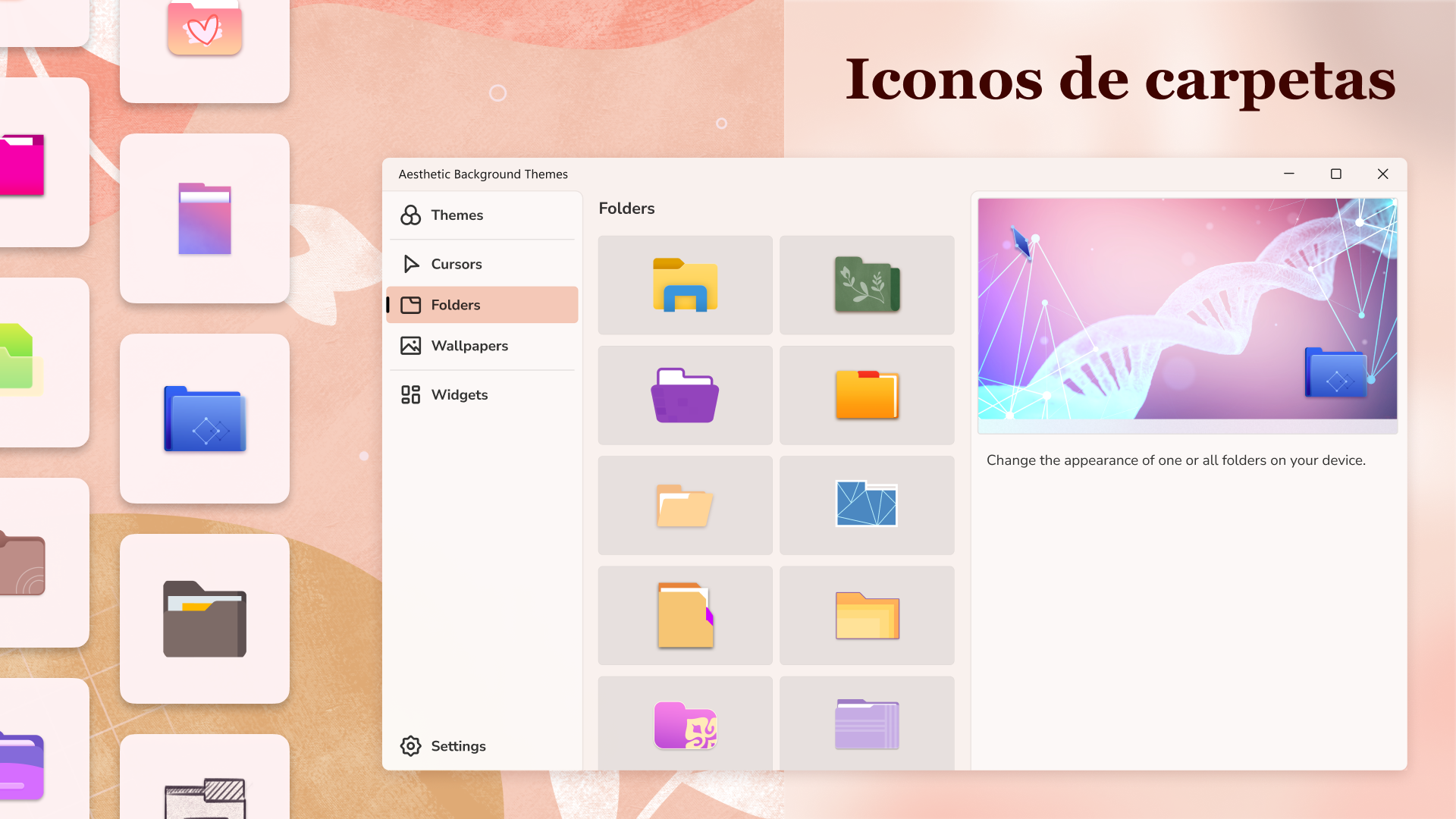Click the Folders heading text

coord(626,209)
